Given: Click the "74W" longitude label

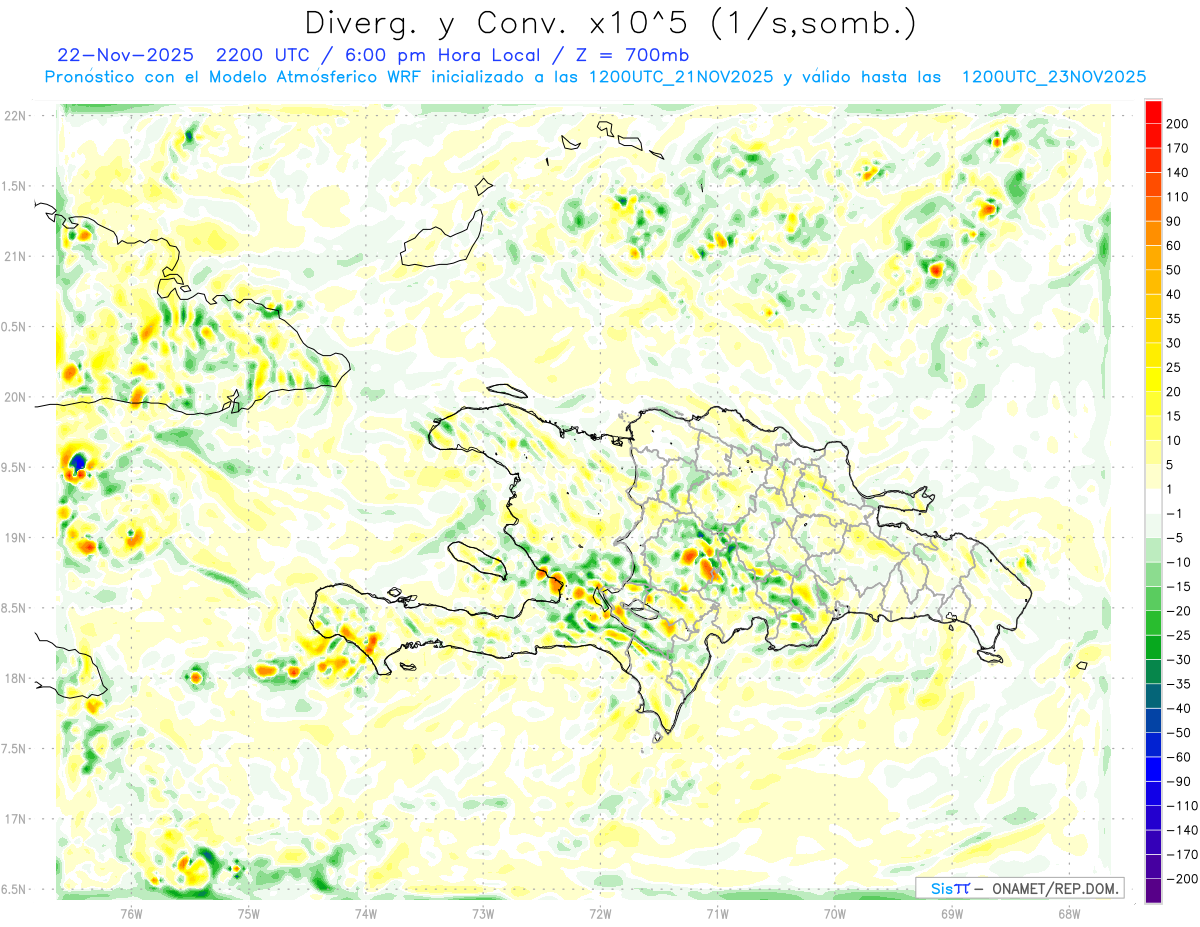Looking at the screenshot, I should pyautogui.click(x=365, y=912).
